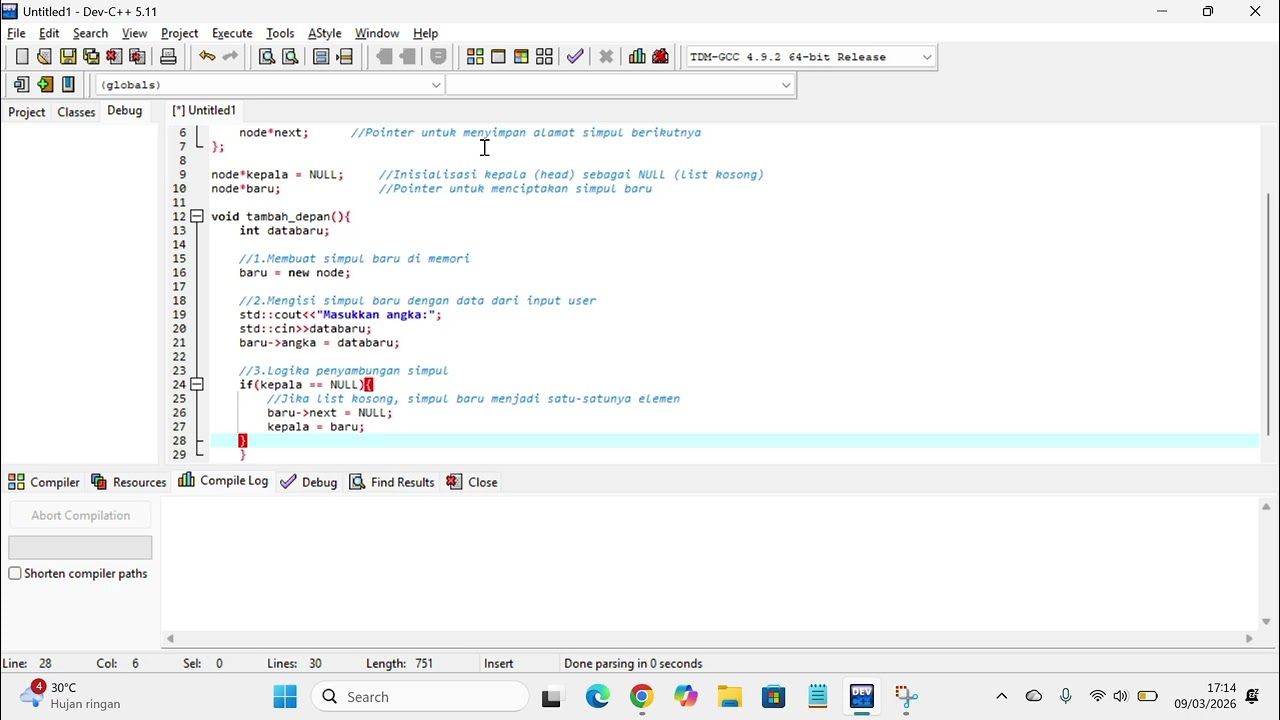Click the Windows Start button
This screenshot has width=1280, height=720.
[285, 697]
